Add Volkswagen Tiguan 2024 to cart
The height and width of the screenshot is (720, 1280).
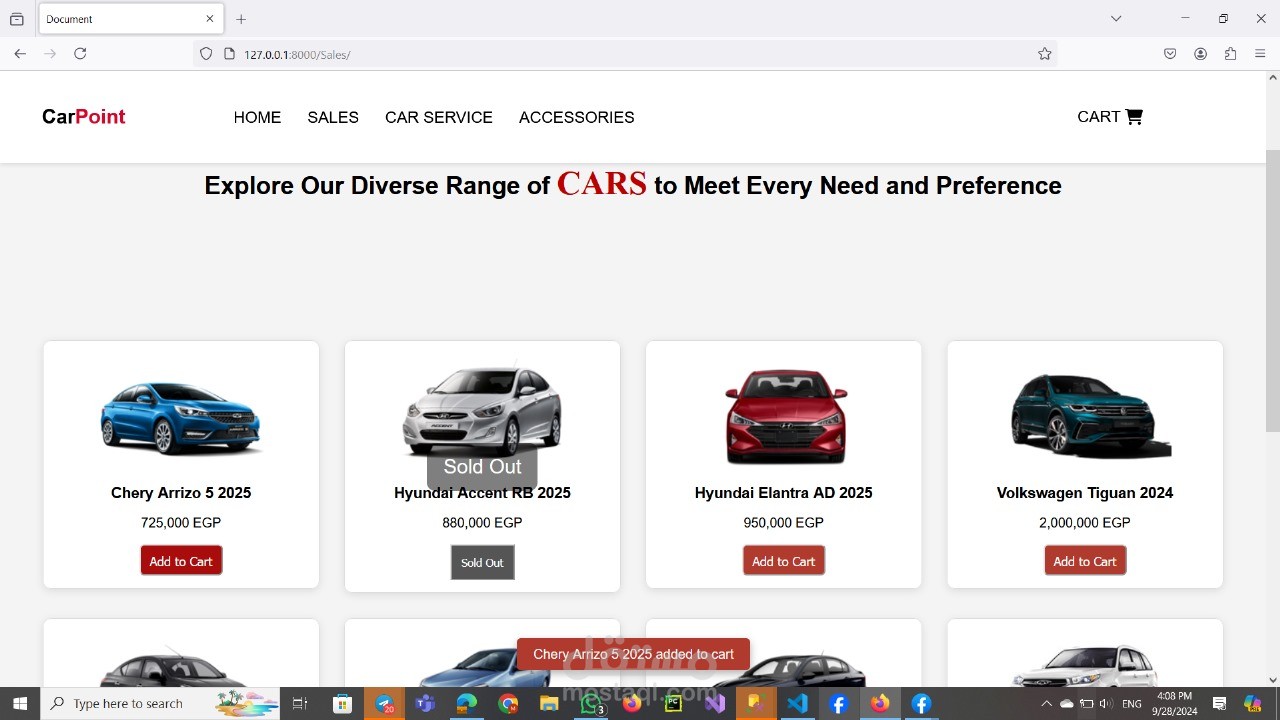(x=1085, y=561)
